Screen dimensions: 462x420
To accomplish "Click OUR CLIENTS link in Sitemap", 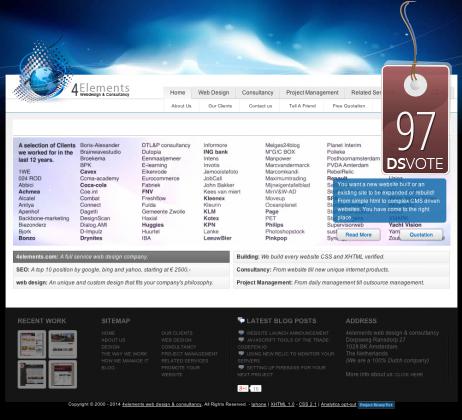I will (177, 333).
